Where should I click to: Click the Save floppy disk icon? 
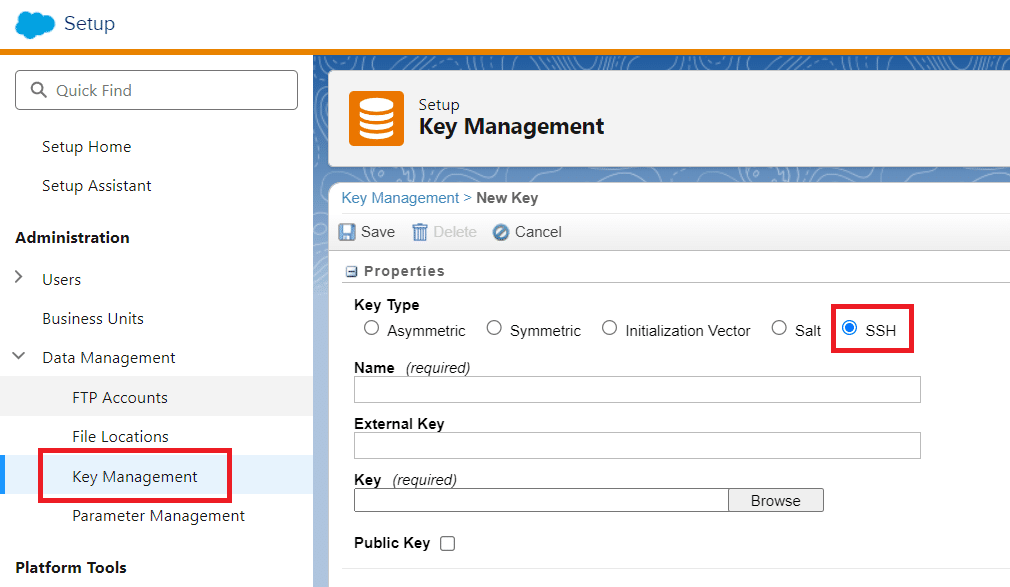pos(347,232)
